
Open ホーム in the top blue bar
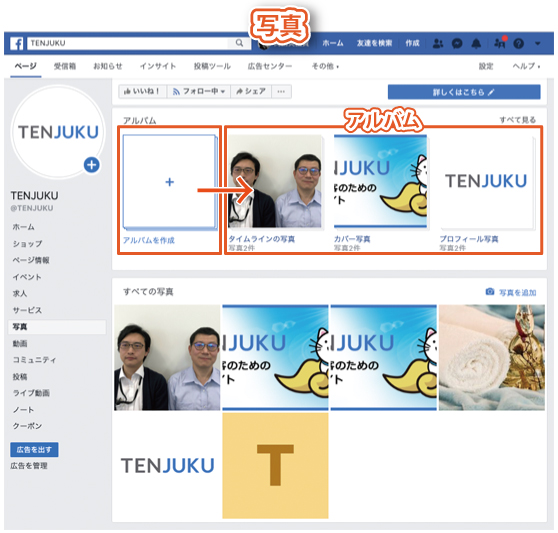point(333,43)
